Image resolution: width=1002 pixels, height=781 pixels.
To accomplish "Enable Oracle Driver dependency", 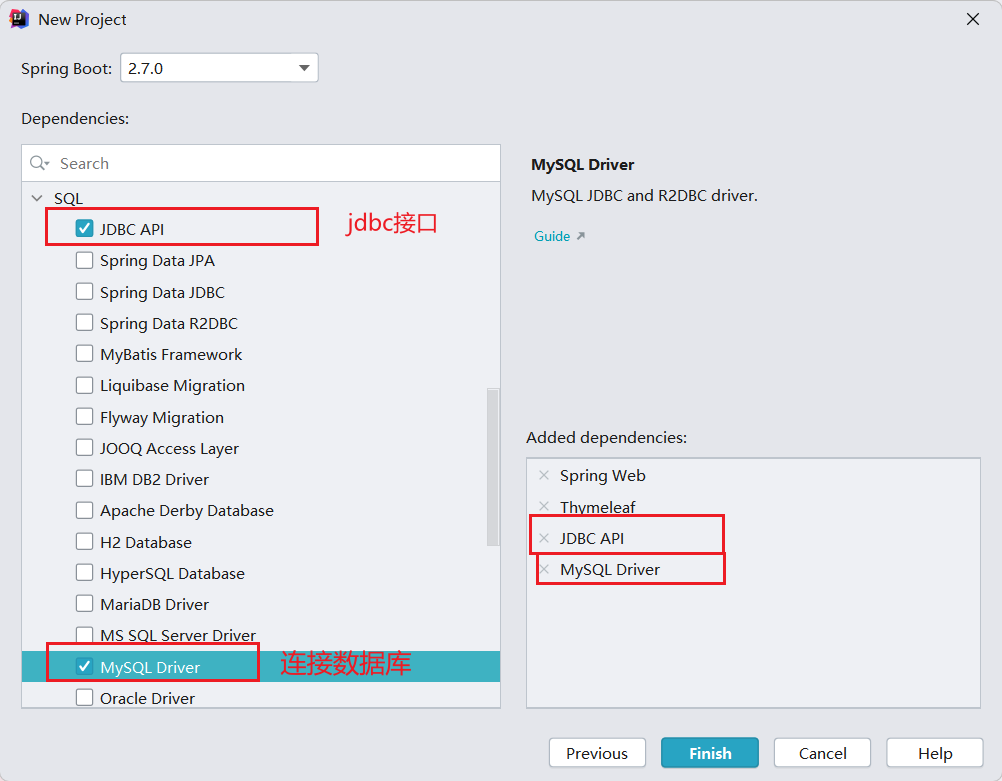I will tap(84, 697).
